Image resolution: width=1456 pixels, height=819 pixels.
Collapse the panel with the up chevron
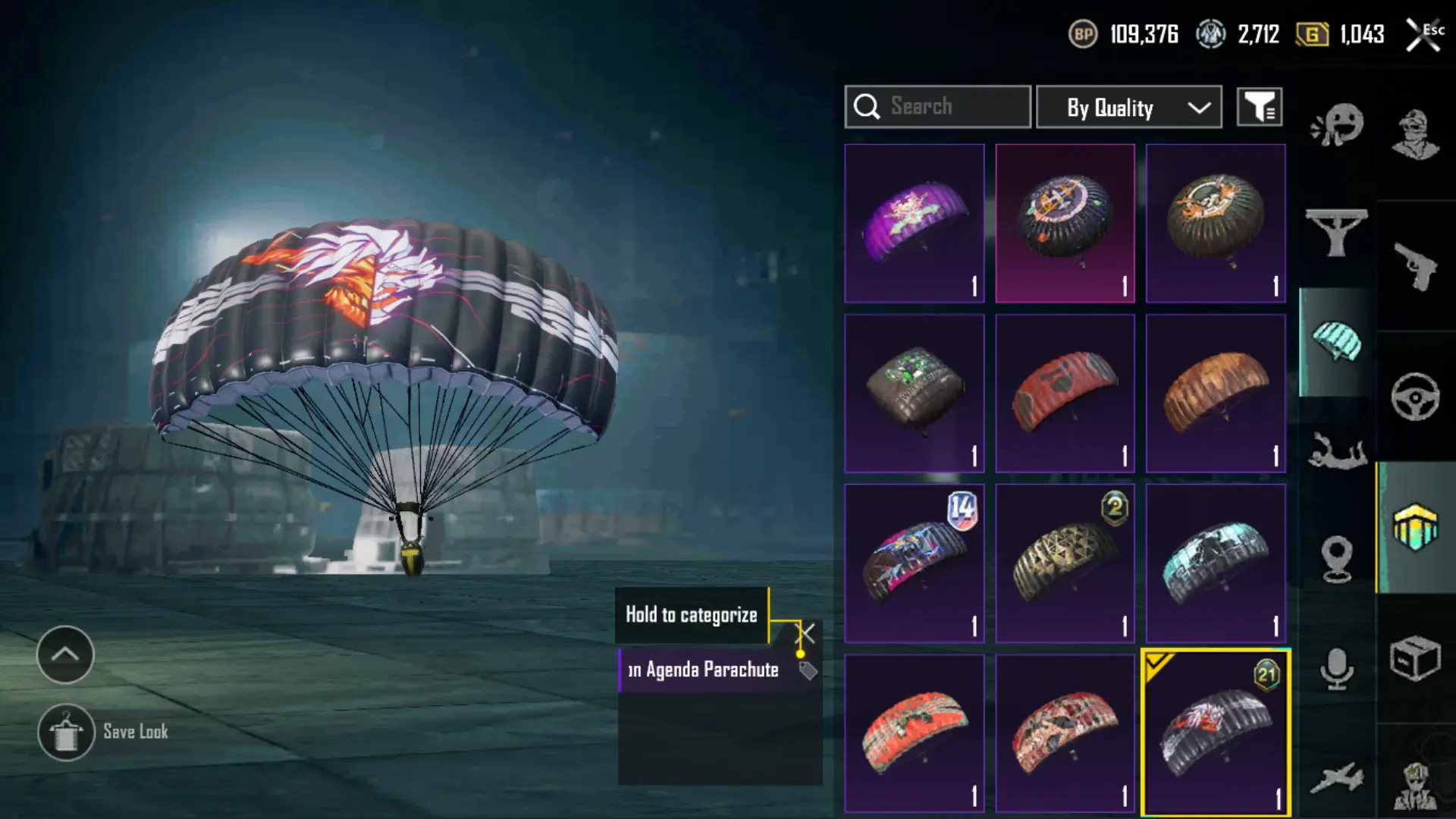click(65, 654)
